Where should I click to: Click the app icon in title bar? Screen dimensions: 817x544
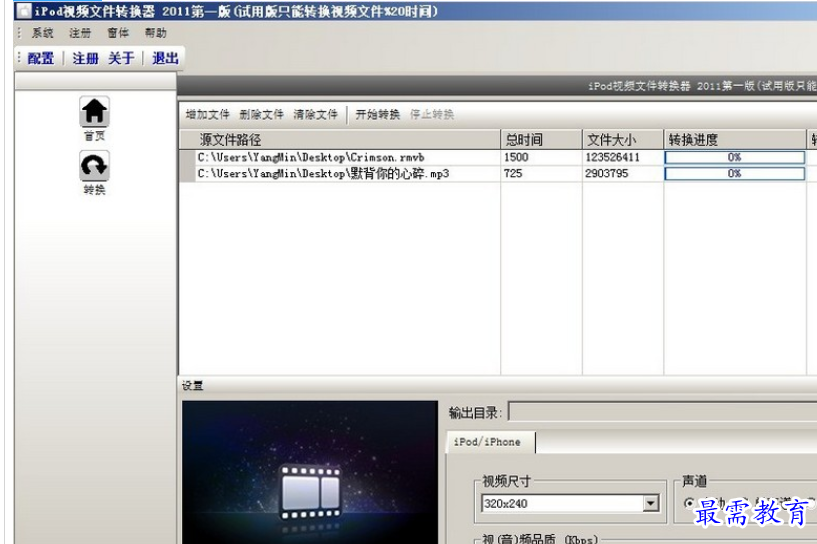coord(23,11)
